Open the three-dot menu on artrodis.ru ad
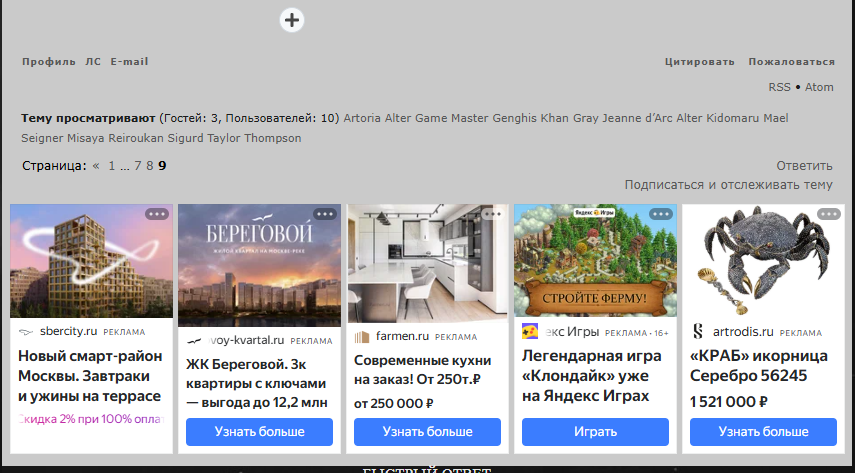 pyautogui.click(x=829, y=214)
